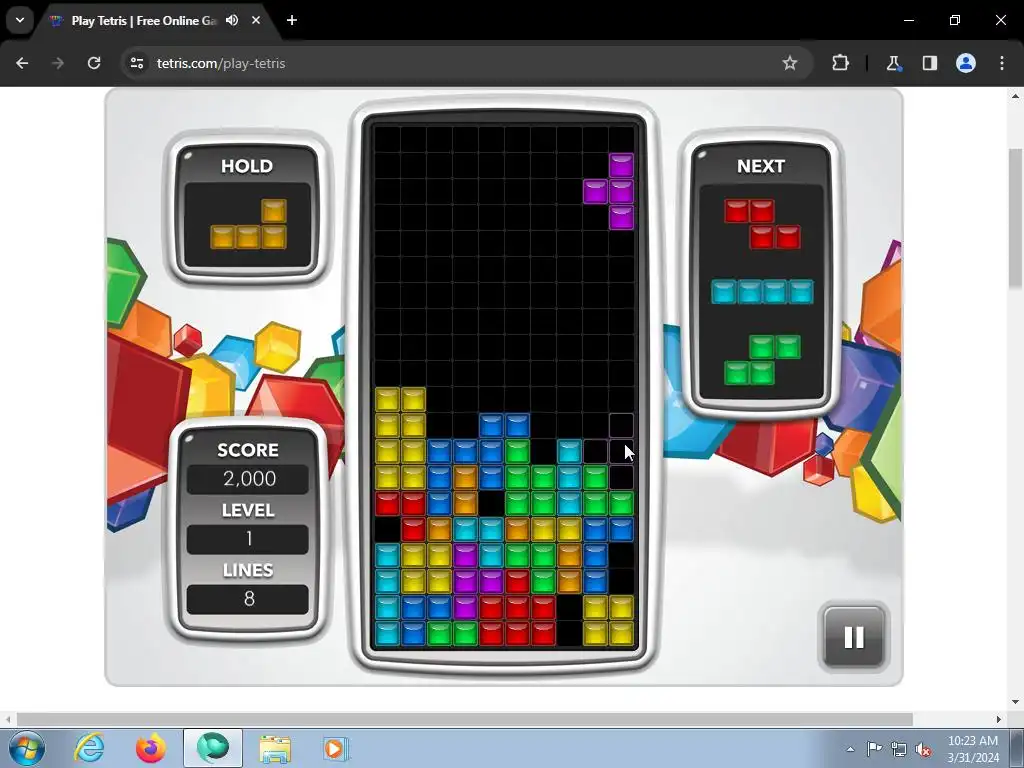Open the Windows Start menu
Image resolution: width=1024 pixels, height=768 pixels.
(x=27, y=748)
